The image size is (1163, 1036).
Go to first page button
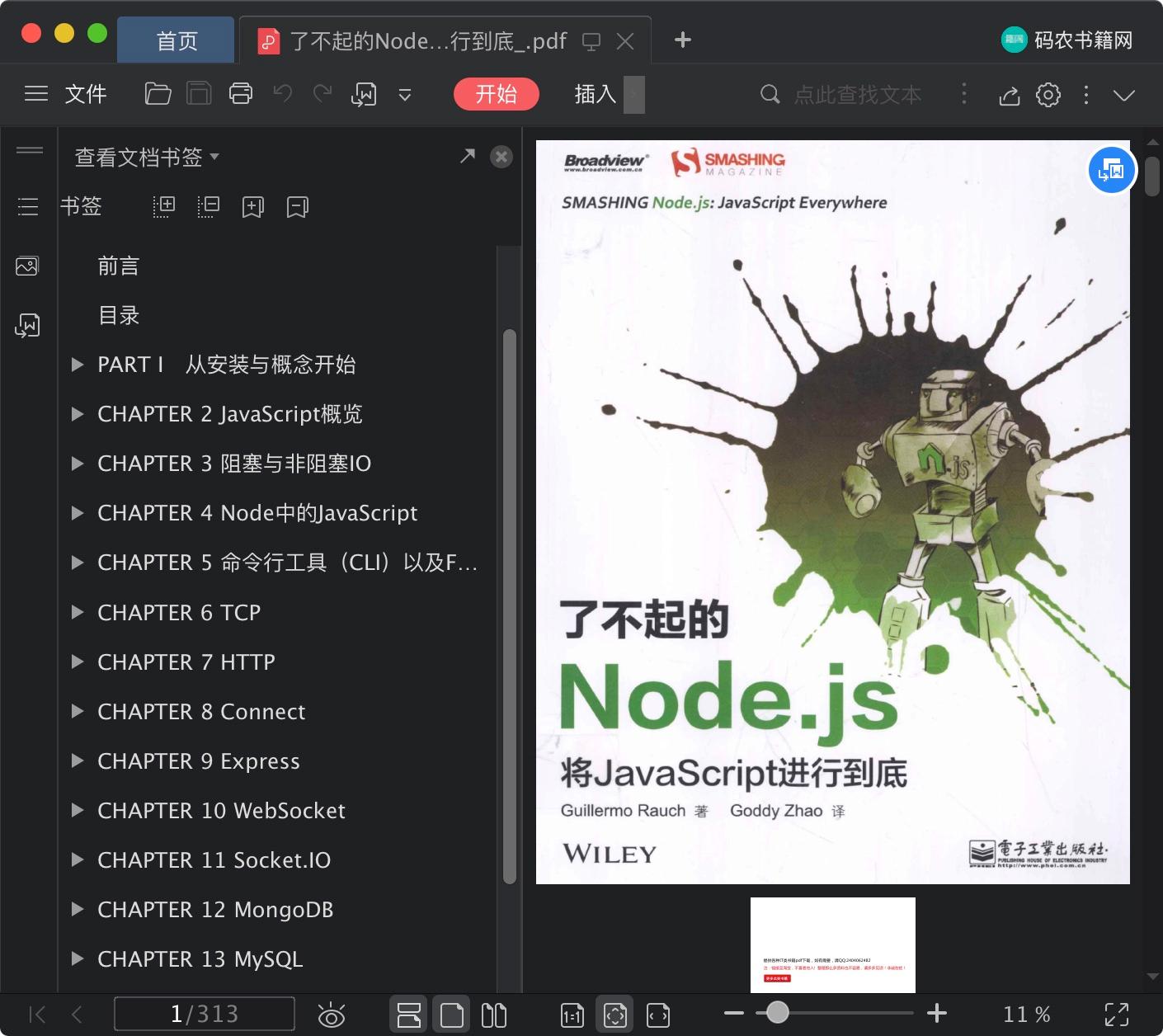37,1015
